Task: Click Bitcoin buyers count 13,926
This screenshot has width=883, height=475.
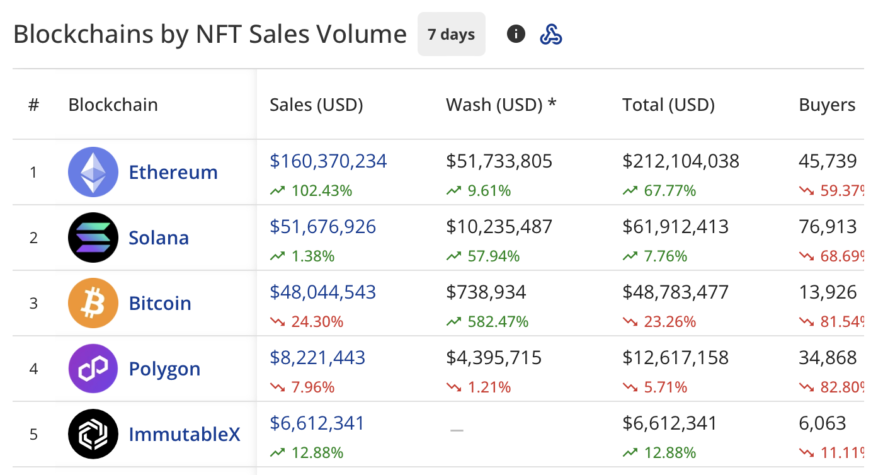Action: tap(828, 292)
